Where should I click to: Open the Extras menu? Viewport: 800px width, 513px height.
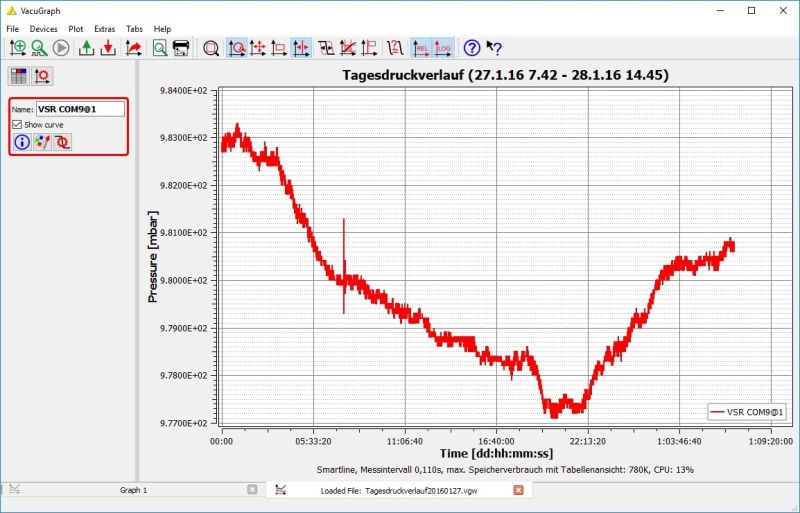(x=104, y=29)
